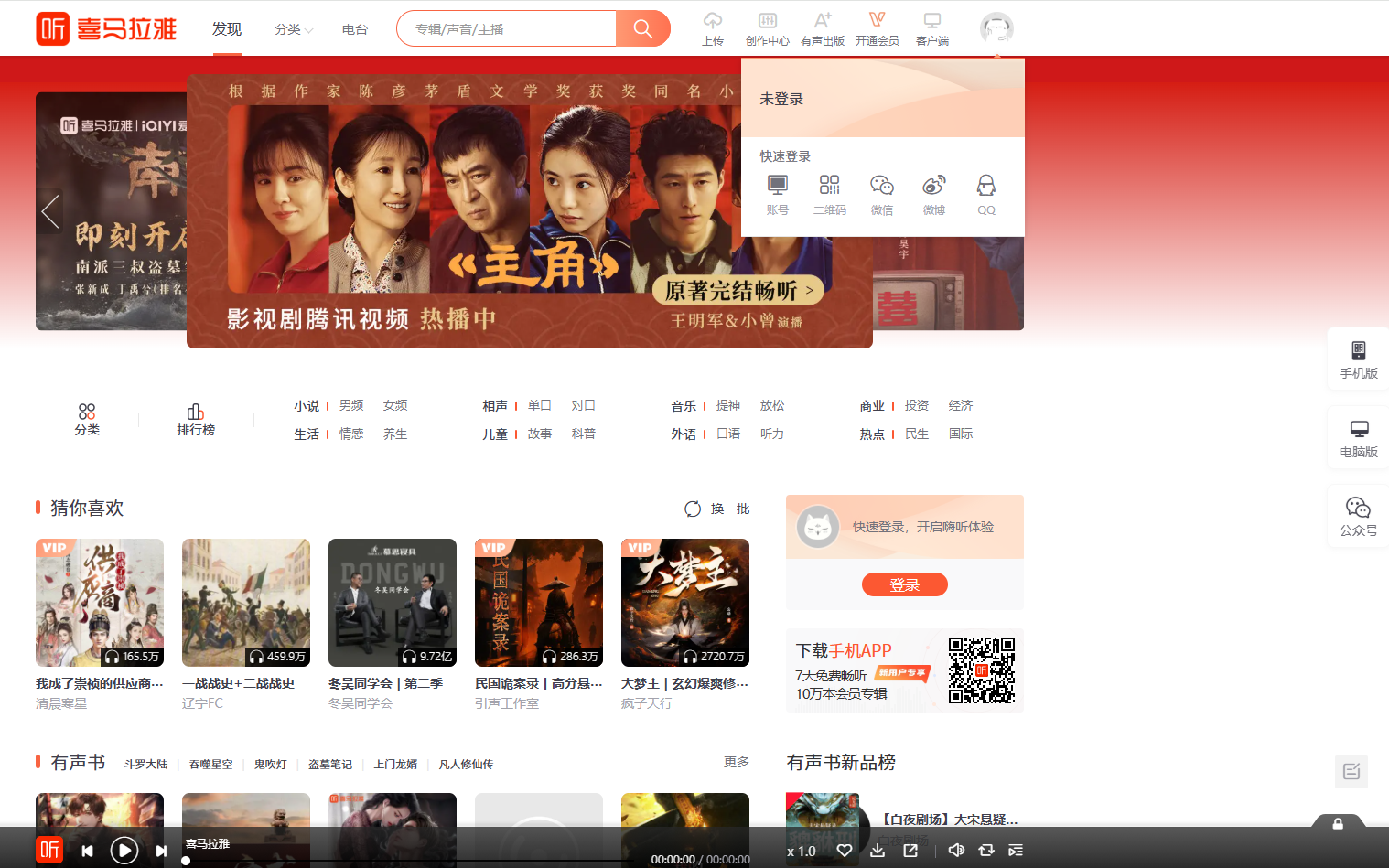Play the audio in the bottom player
Screen dimensions: 1389x868
pos(124,851)
